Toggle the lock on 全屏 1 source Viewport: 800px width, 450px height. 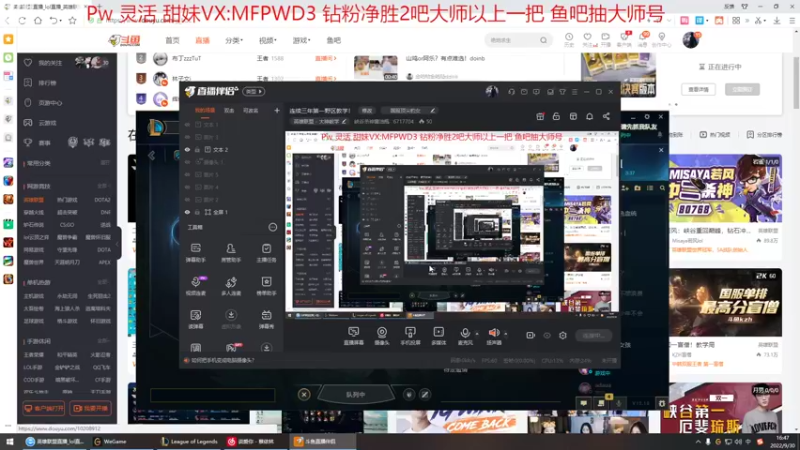(197, 212)
